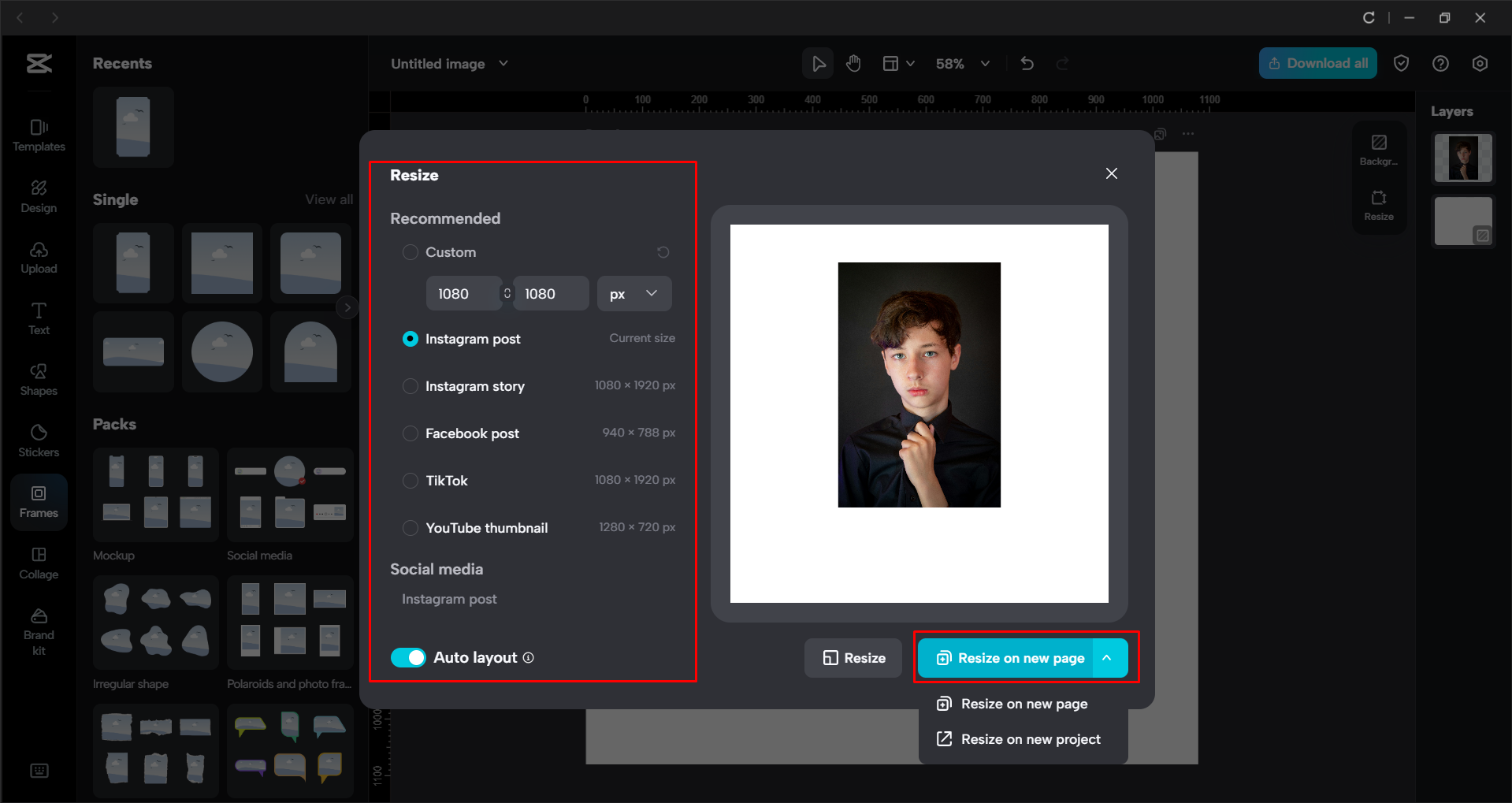Open the Text panel

point(38,318)
